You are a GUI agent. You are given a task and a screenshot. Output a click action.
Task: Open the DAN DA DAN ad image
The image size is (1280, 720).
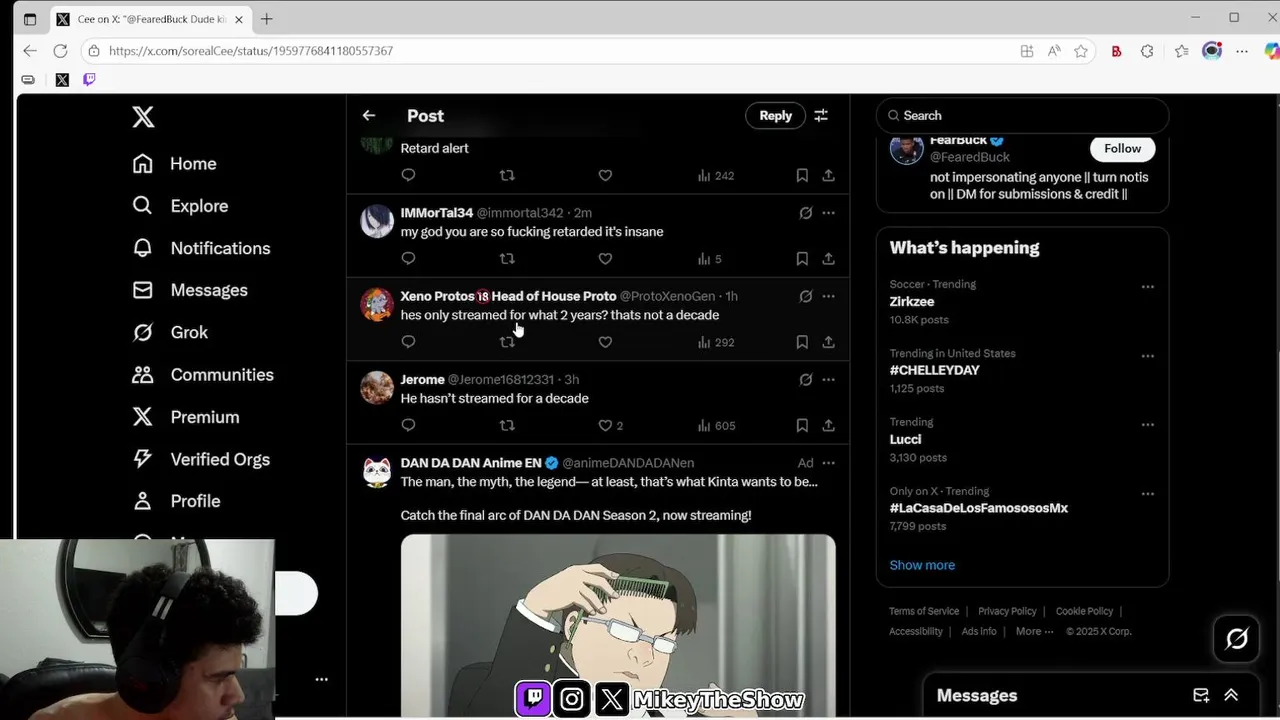click(x=618, y=626)
